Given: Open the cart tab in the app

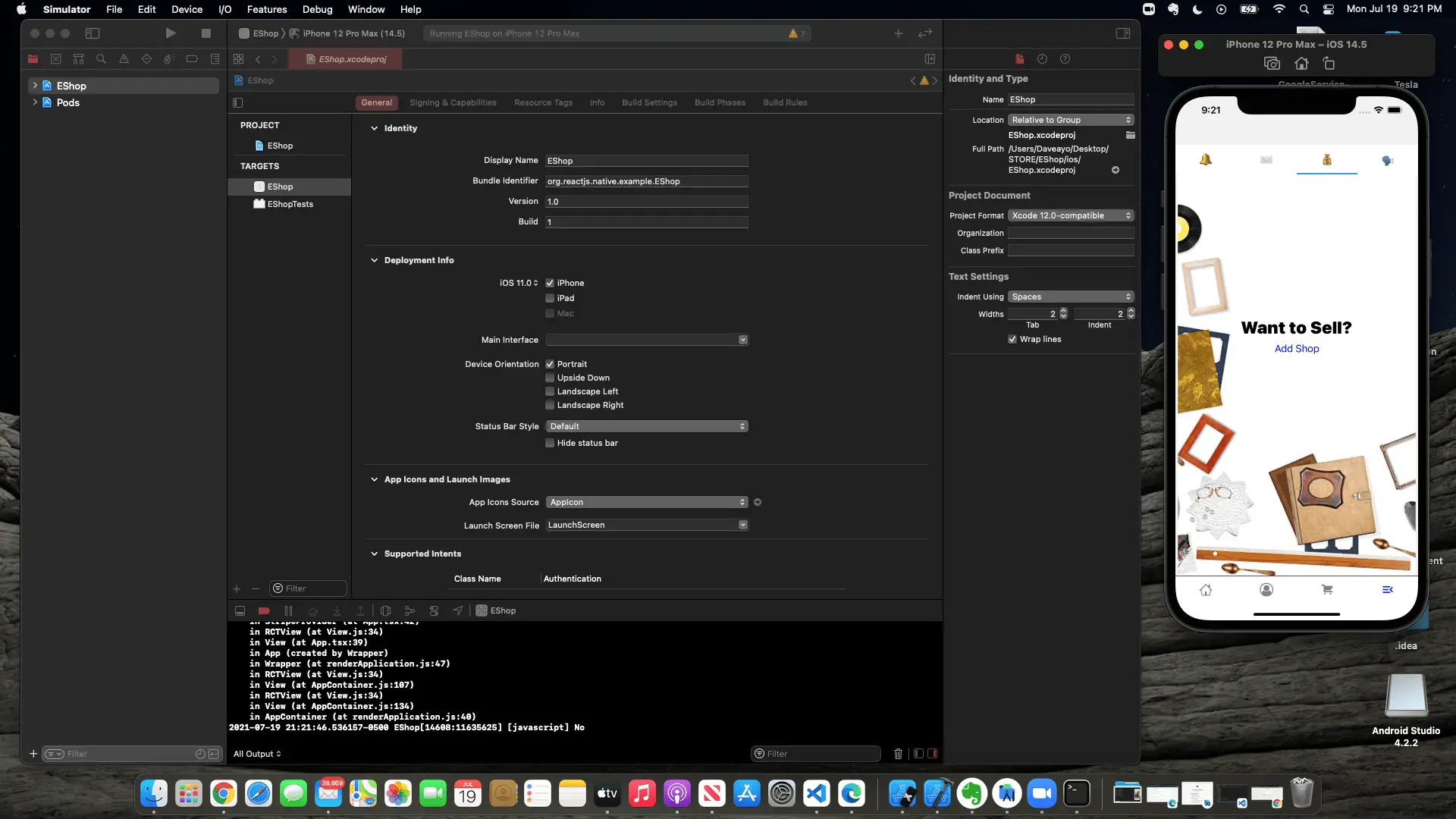Looking at the screenshot, I should coord(1326,589).
